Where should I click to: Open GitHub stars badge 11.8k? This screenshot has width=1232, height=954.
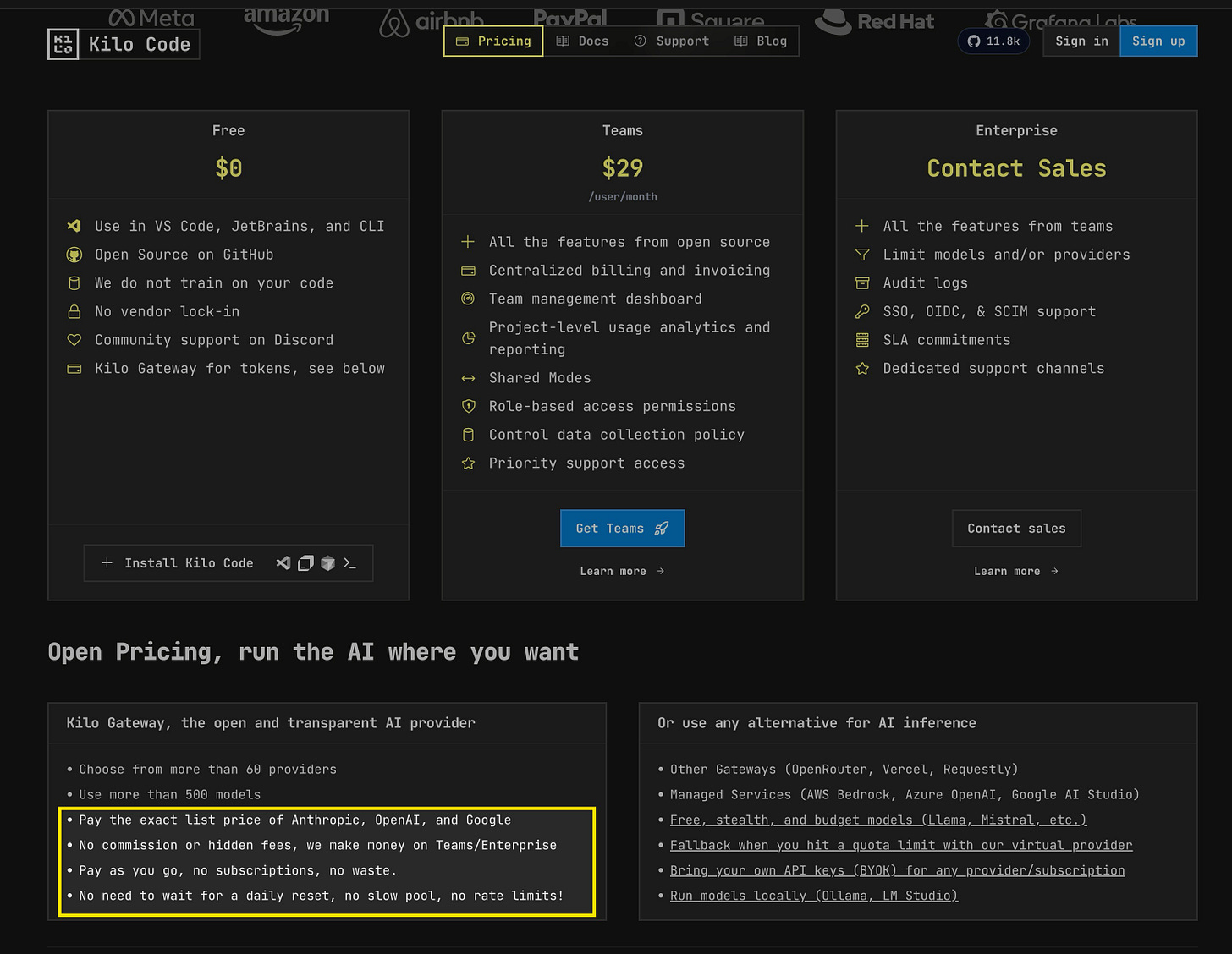coord(993,41)
